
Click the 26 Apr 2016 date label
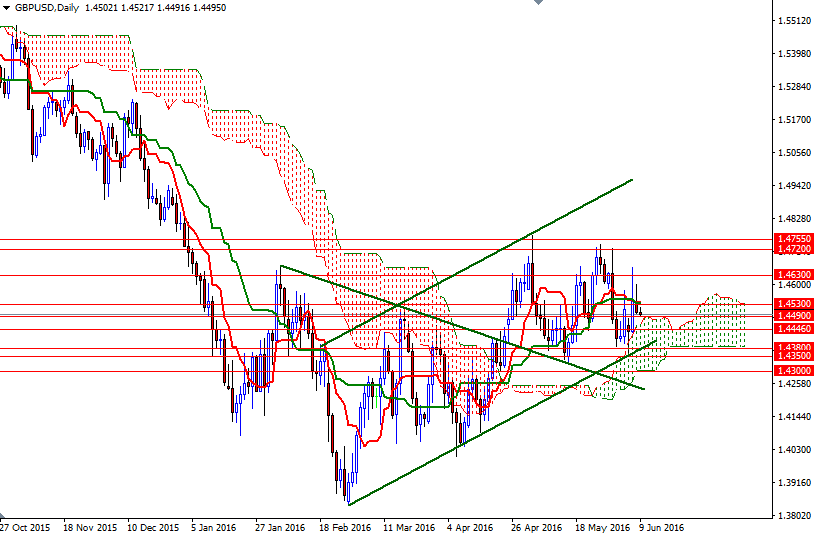pos(536,526)
